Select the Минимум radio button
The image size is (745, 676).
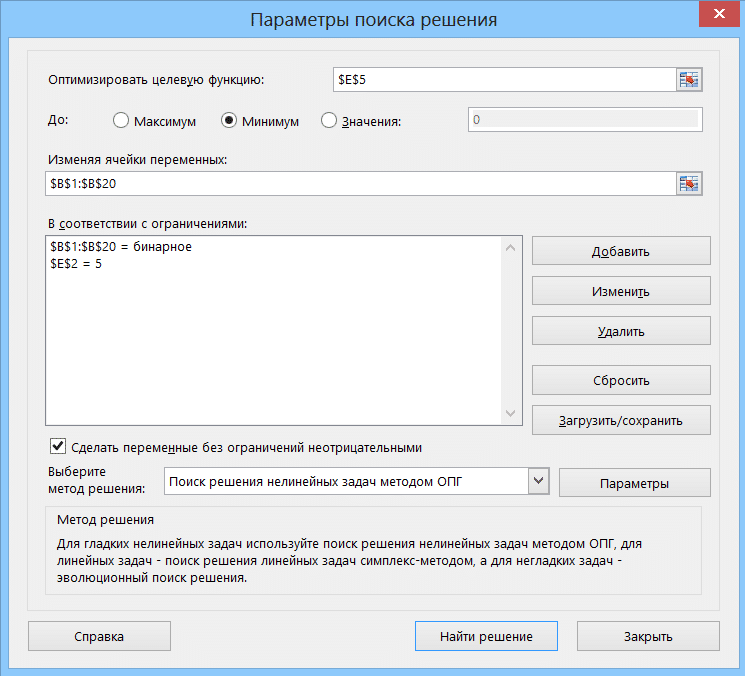[x=229, y=121]
